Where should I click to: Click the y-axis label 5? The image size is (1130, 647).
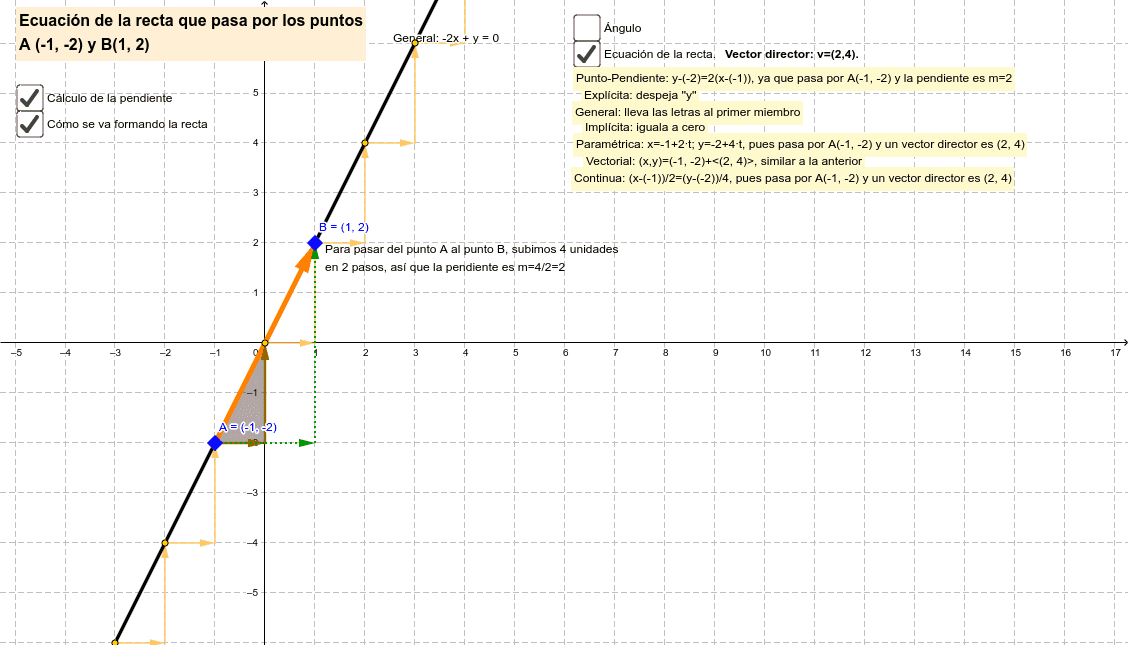click(x=256, y=93)
